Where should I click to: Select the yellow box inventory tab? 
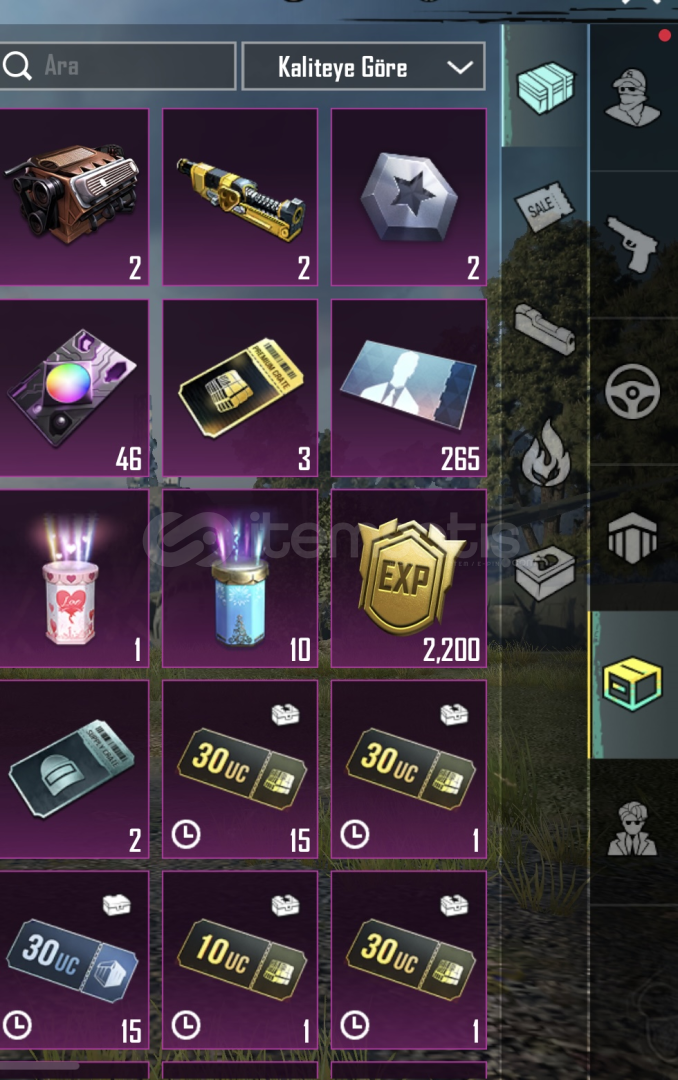click(632, 684)
